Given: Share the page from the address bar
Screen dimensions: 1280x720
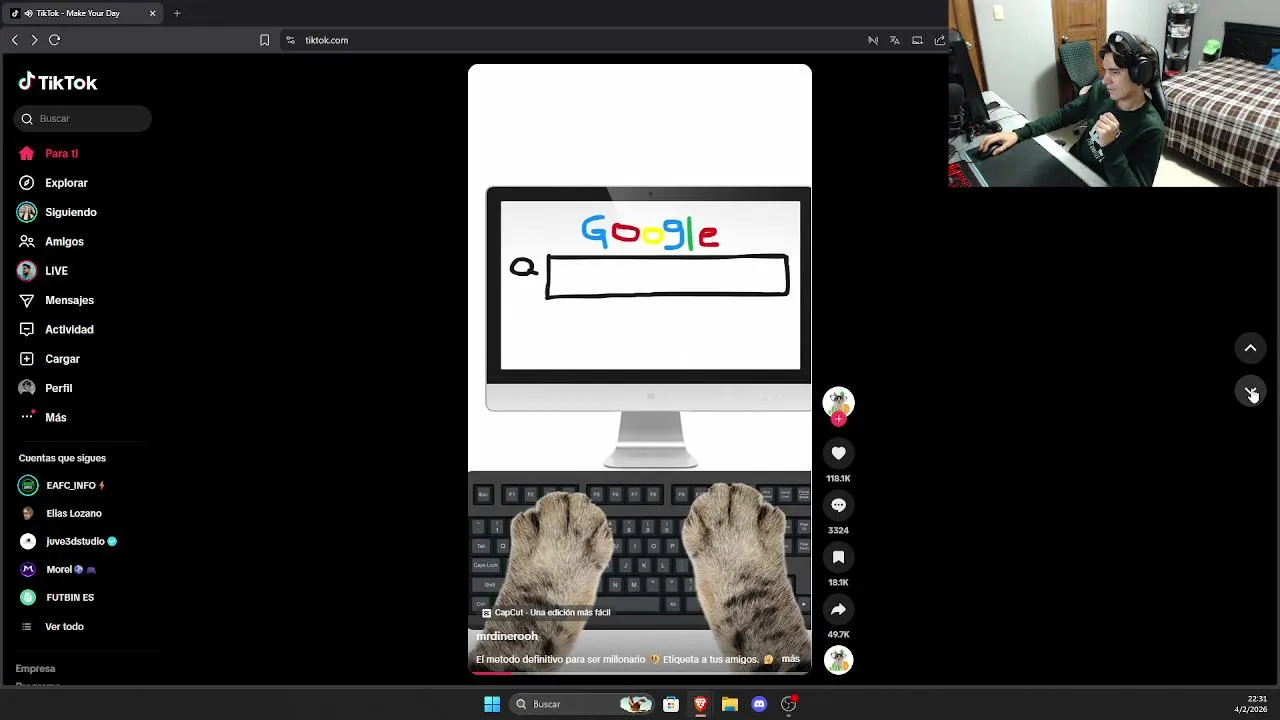Looking at the screenshot, I should tap(940, 40).
